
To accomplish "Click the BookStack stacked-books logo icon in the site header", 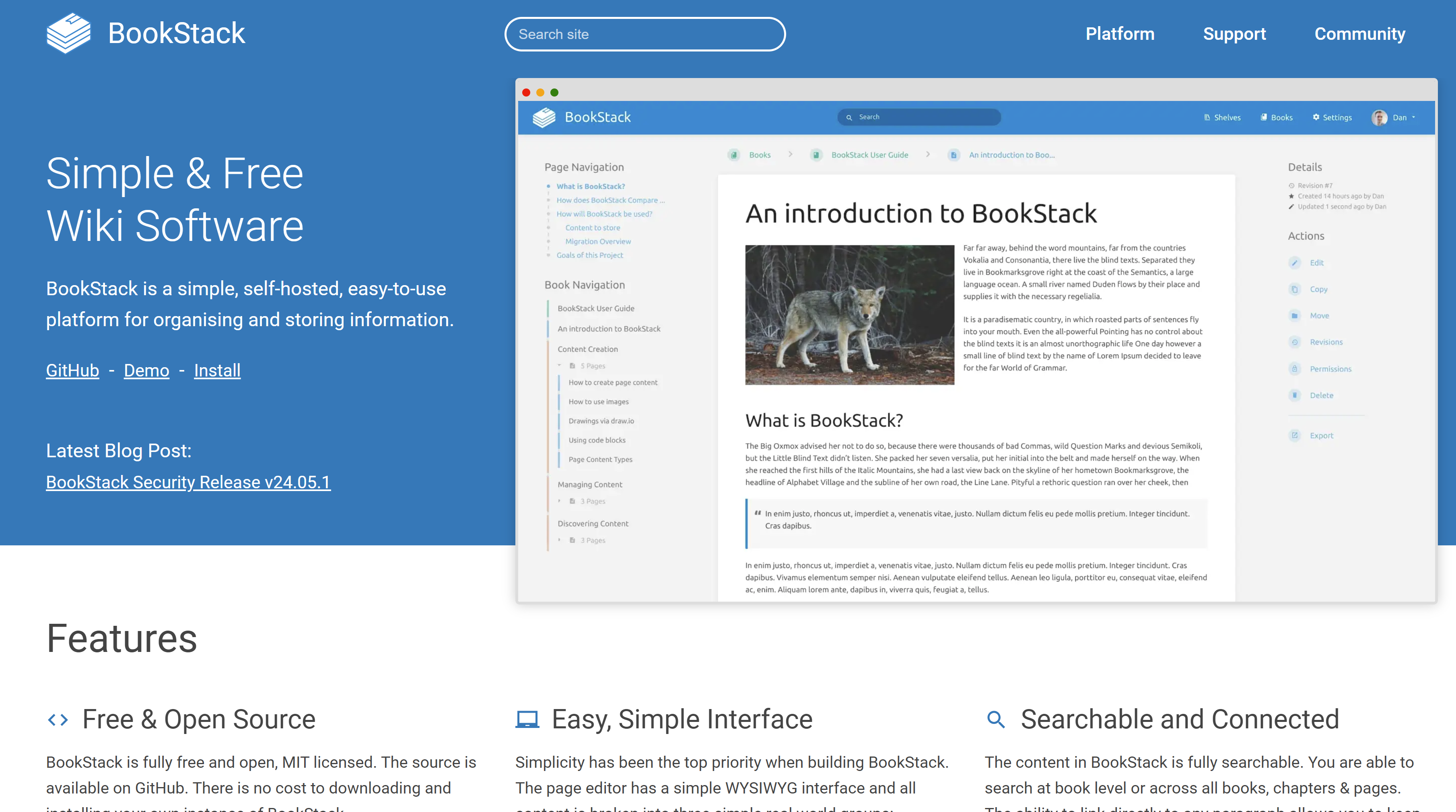I will coord(68,33).
